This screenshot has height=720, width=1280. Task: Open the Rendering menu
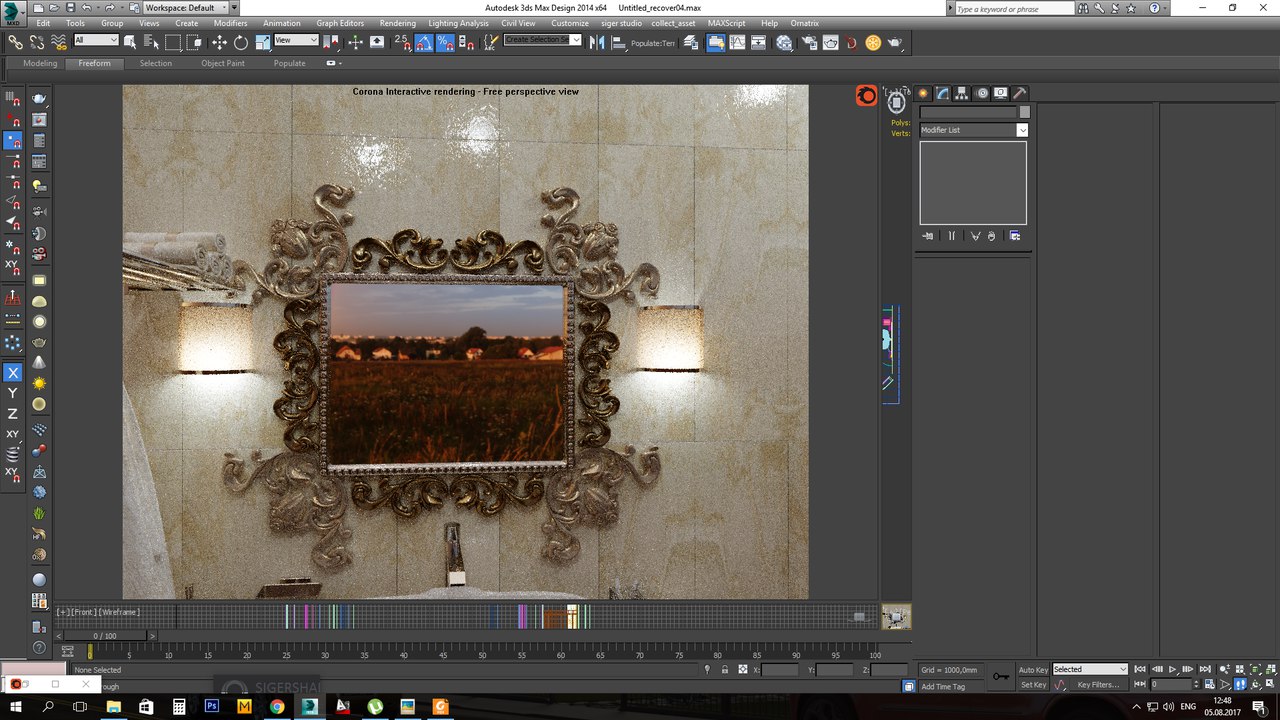(397, 23)
